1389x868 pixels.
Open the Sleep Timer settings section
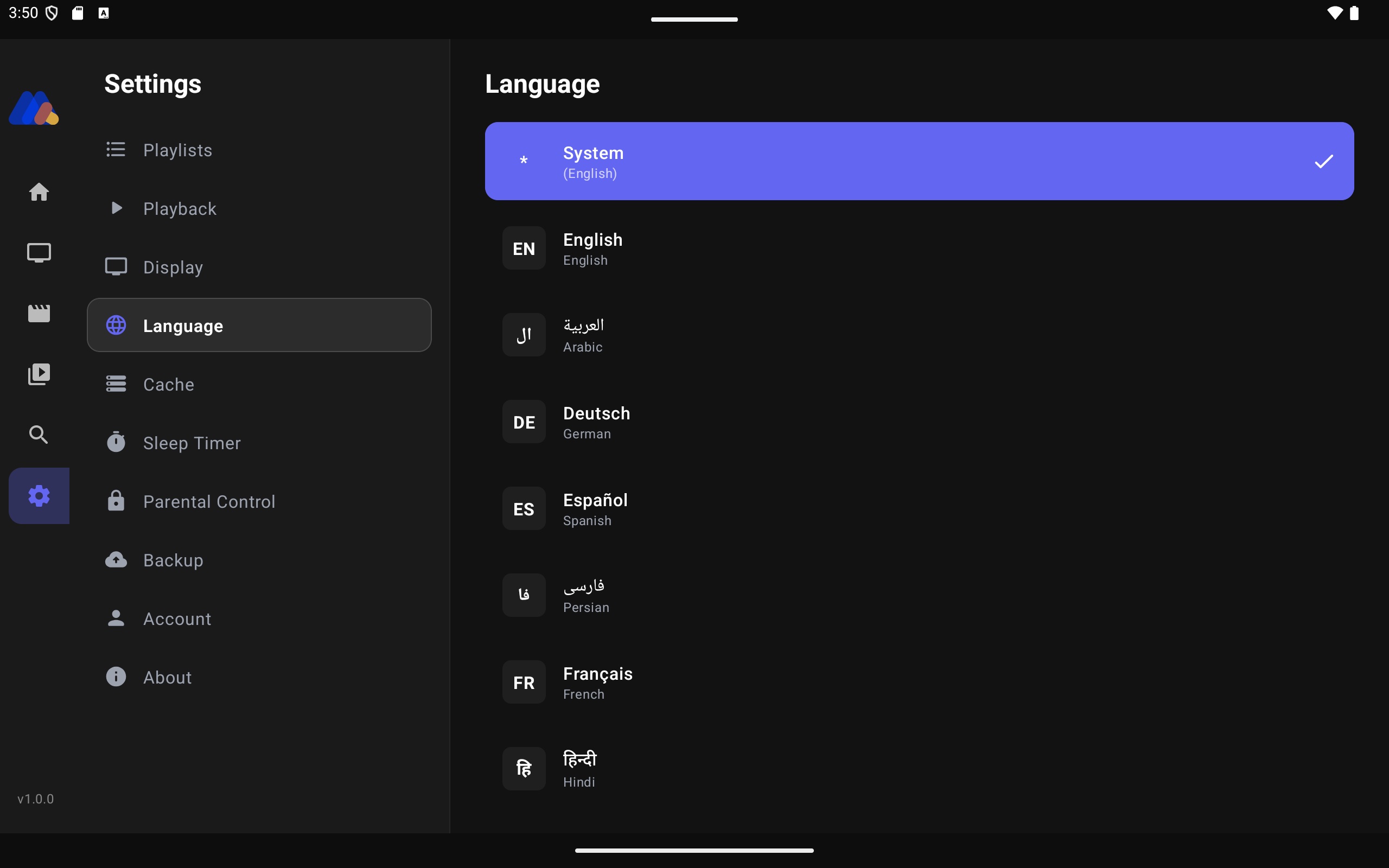coord(259,443)
